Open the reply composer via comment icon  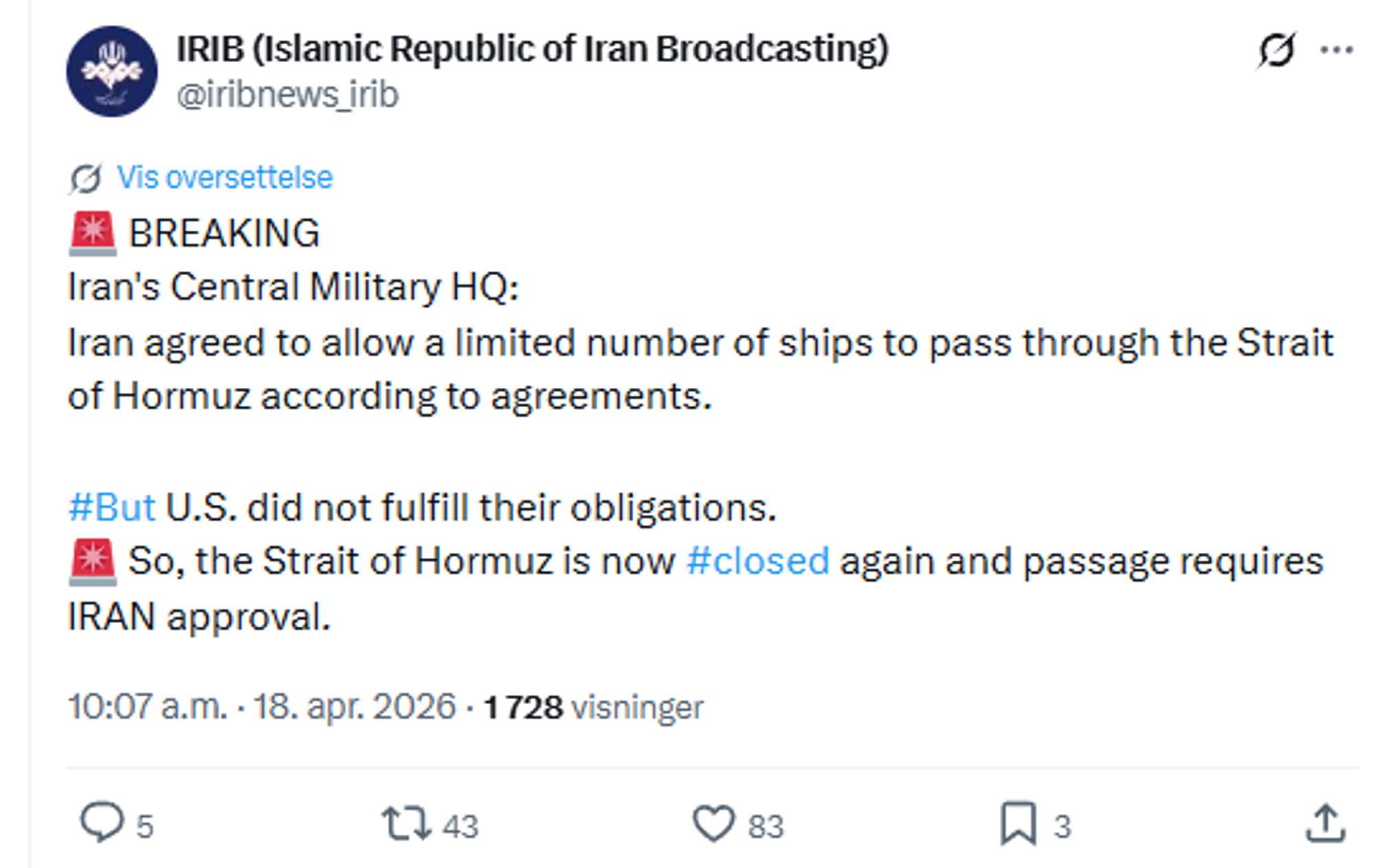point(102,820)
